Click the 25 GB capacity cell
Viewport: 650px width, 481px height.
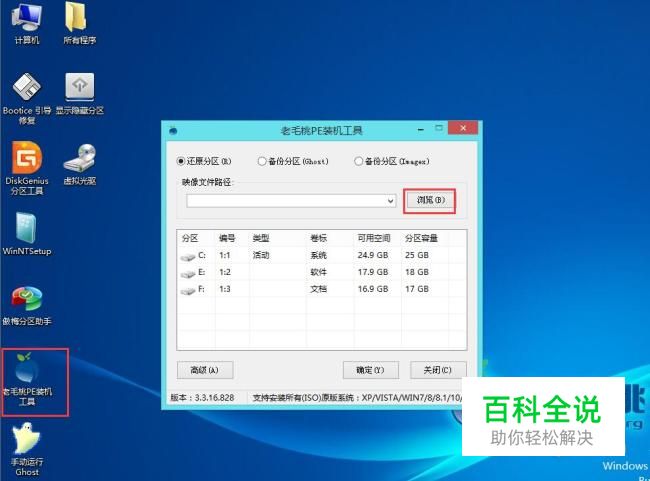coord(417,255)
